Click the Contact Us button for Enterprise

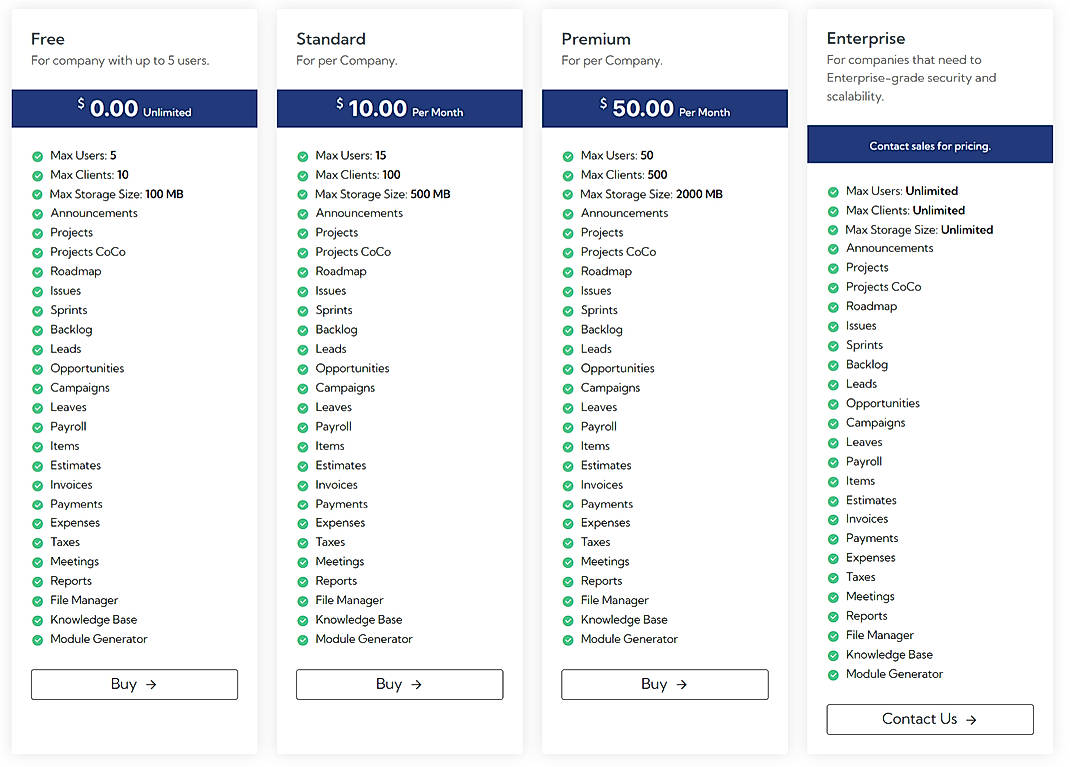tap(929, 719)
